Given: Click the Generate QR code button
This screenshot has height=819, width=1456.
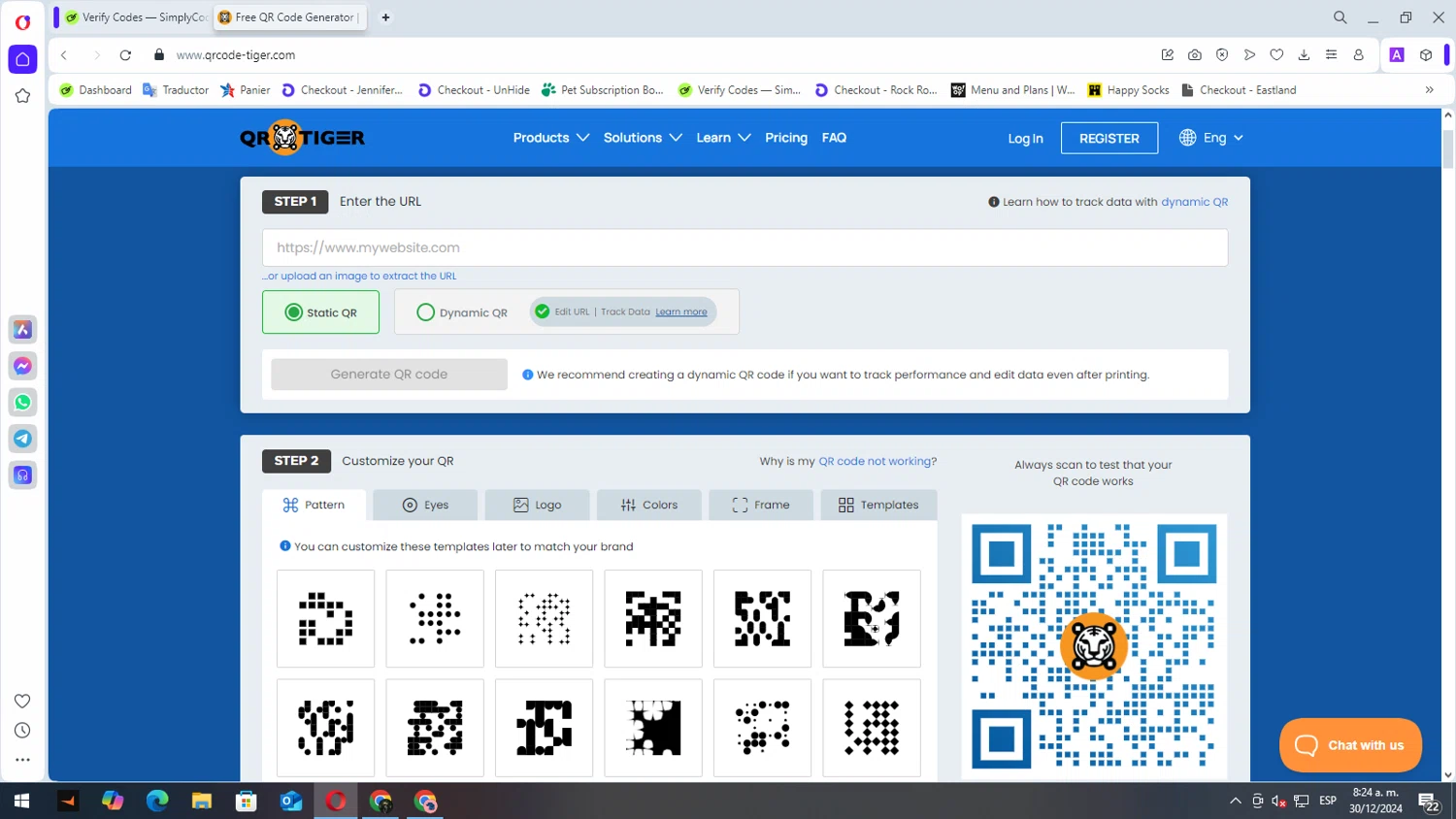Looking at the screenshot, I should click(x=389, y=375).
